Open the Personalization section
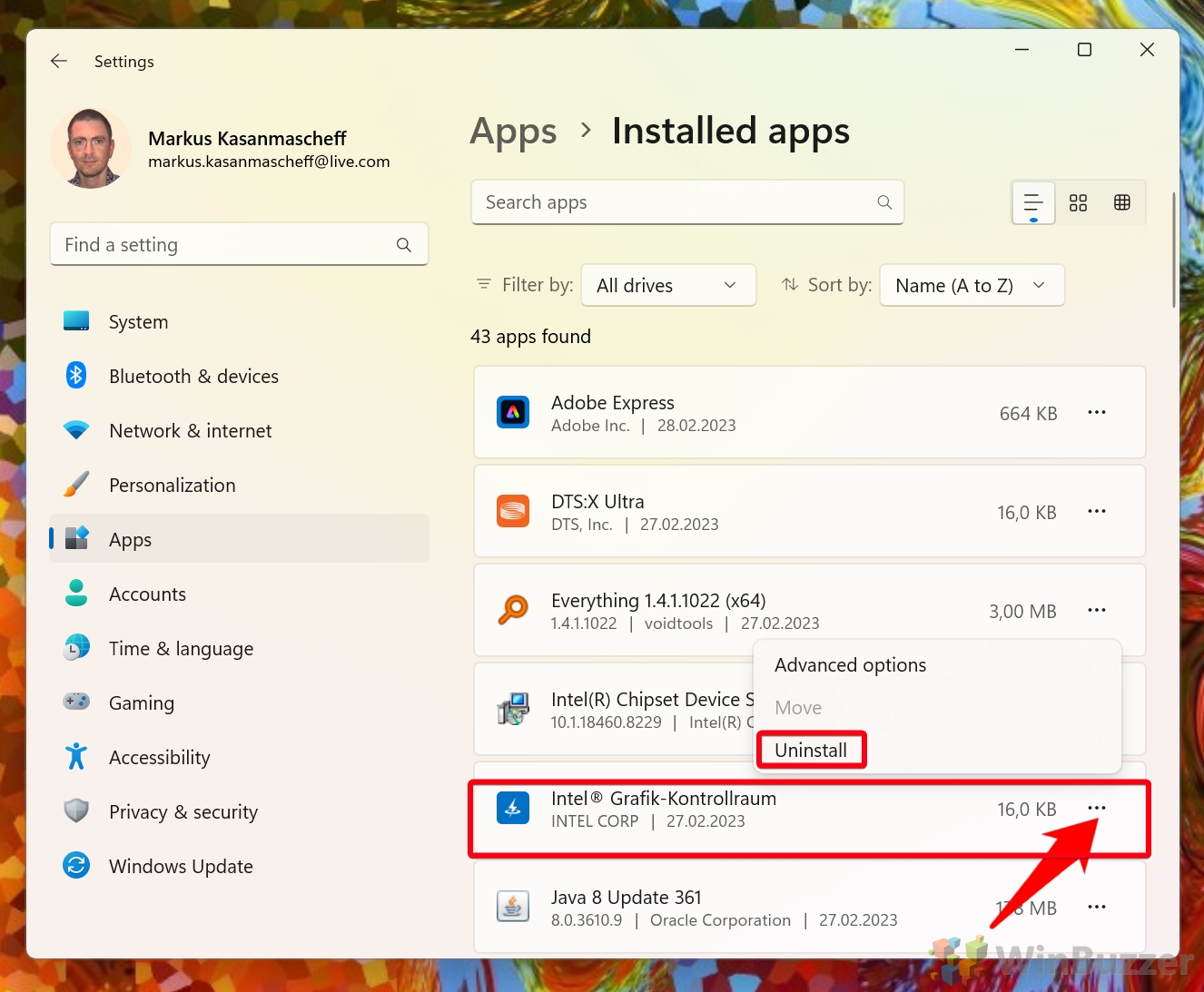The width and height of the screenshot is (1204, 992). coord(172,485)
